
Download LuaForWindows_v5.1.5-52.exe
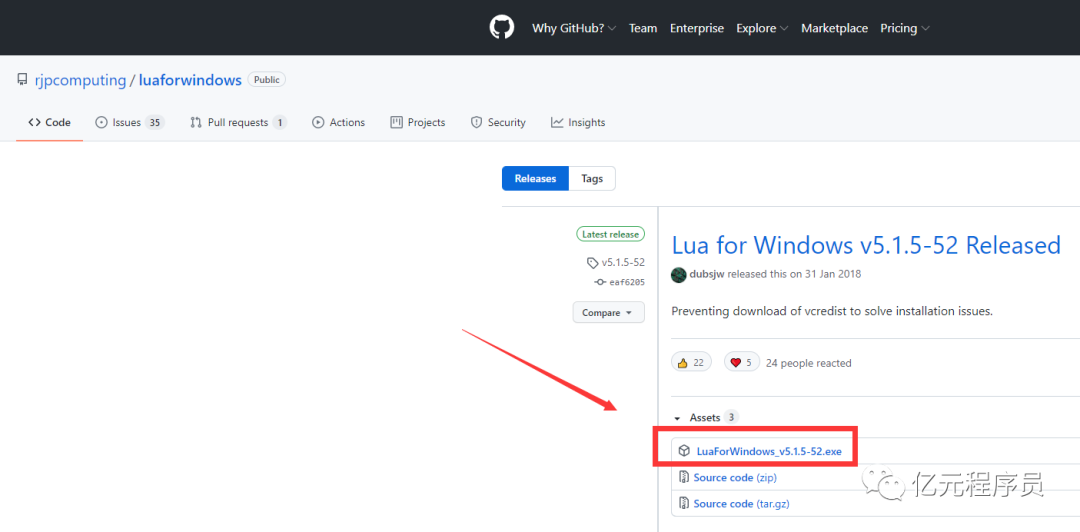click(769, 451)
